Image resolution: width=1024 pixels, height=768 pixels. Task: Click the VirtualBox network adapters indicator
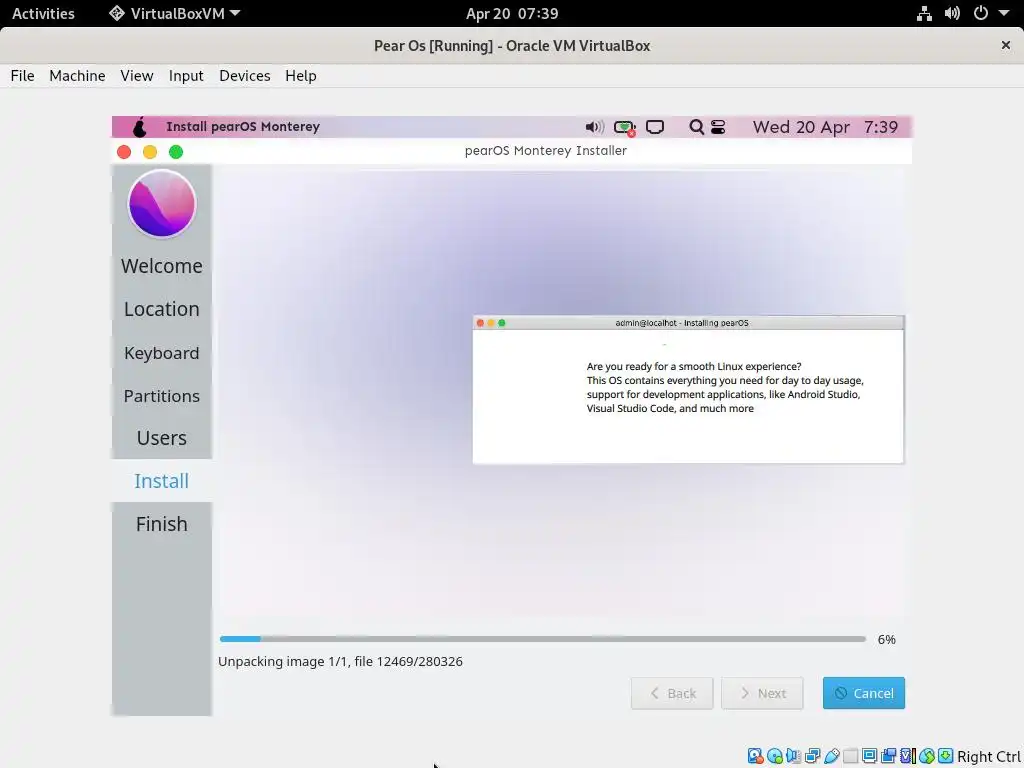[x=812, y=756]
